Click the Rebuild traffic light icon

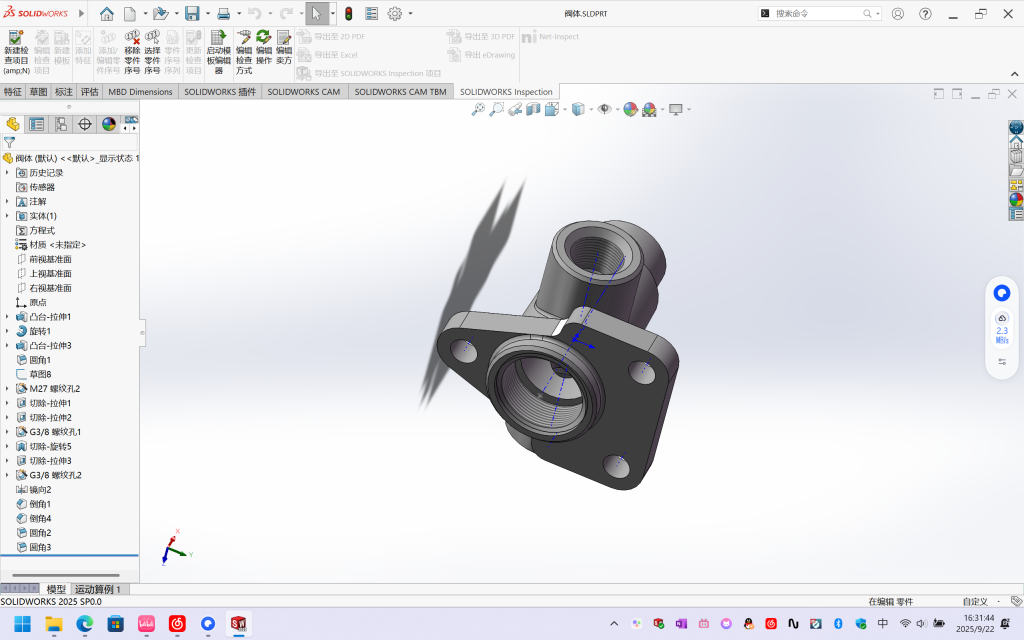tap(348, 14)
